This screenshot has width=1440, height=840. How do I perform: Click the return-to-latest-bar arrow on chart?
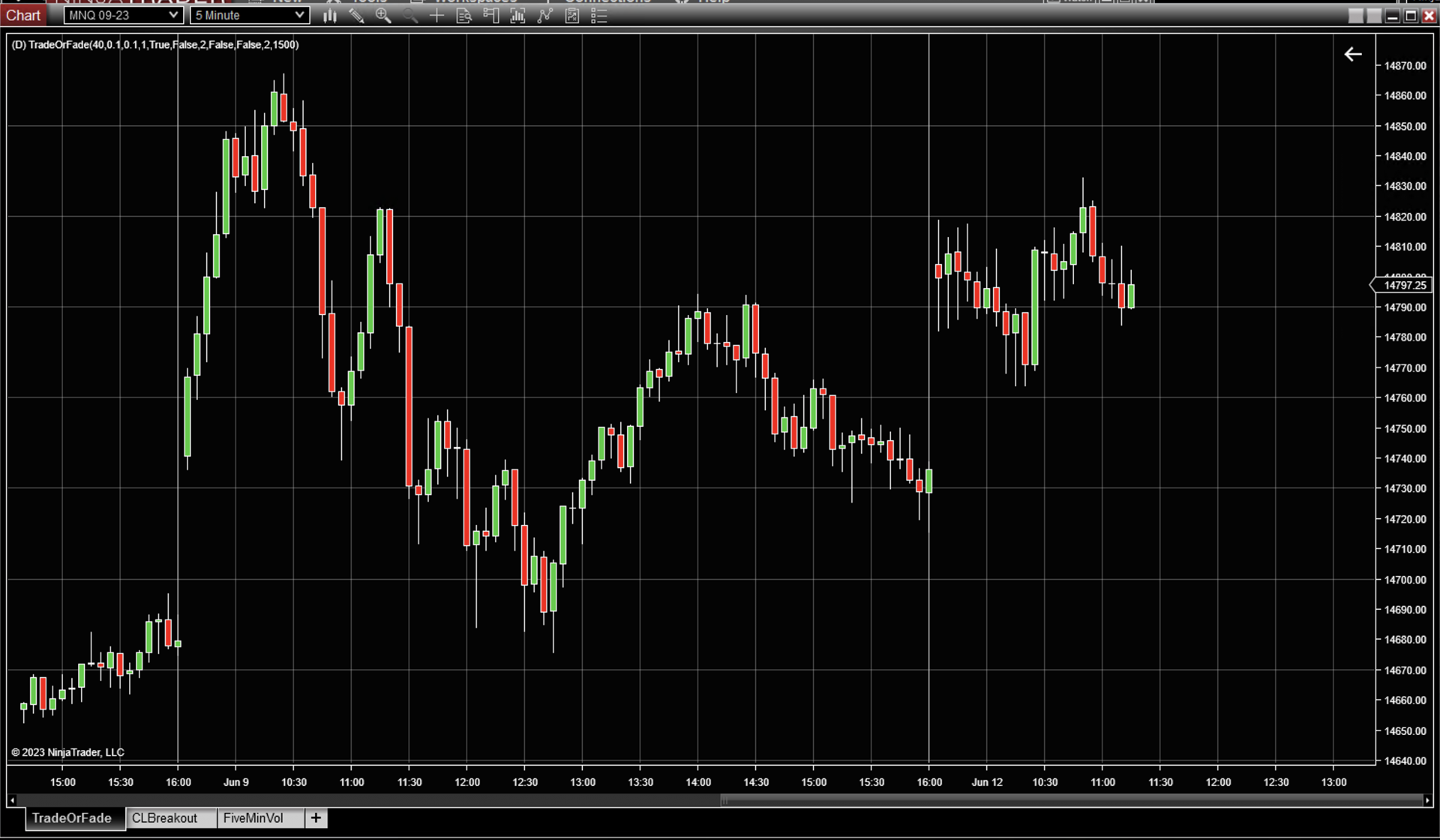coord(1353,54)
